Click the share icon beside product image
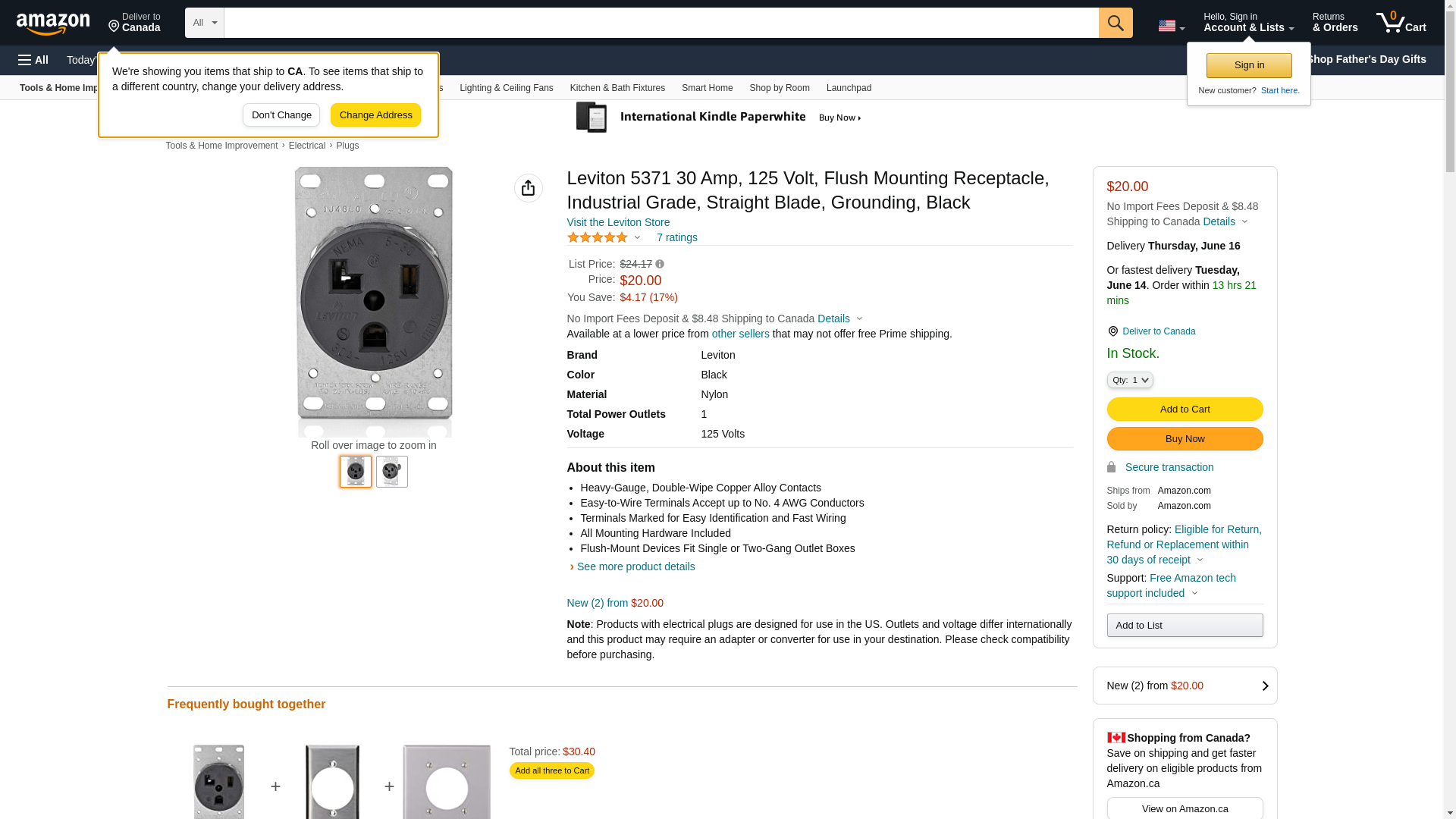The width and height of the screenshot is (1456, 819). 528,188
